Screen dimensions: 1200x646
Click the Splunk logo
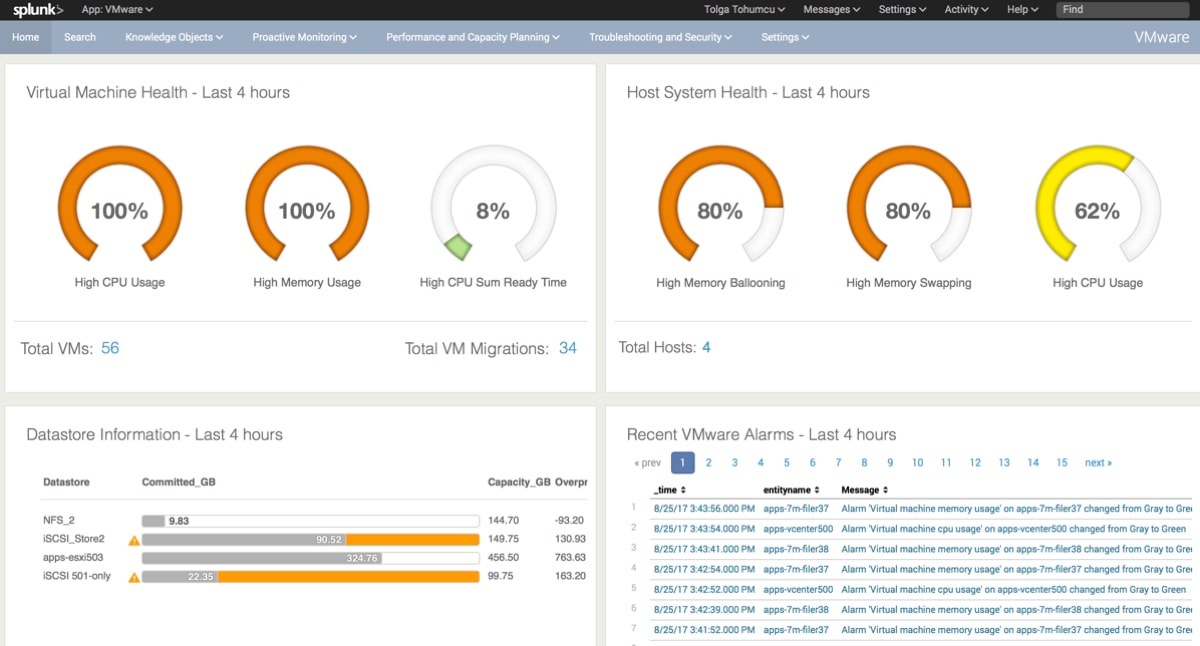click(x=38, y=10)
